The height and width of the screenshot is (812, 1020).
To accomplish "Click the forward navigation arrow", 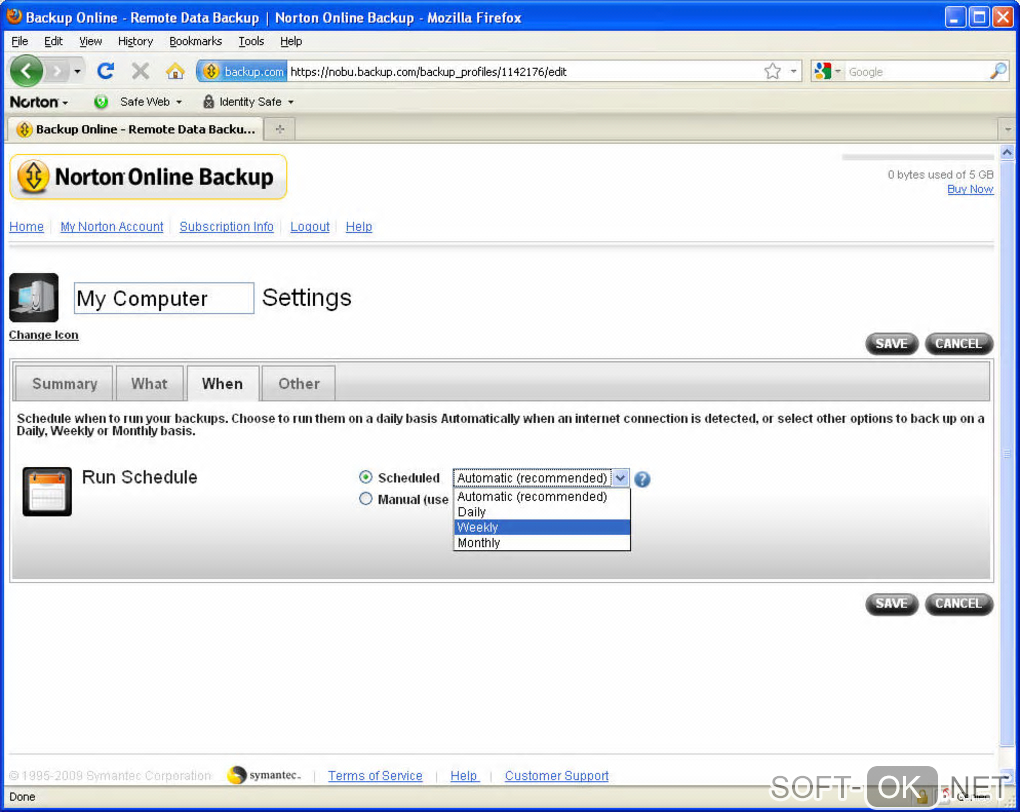I will click(x=59, y=71).
